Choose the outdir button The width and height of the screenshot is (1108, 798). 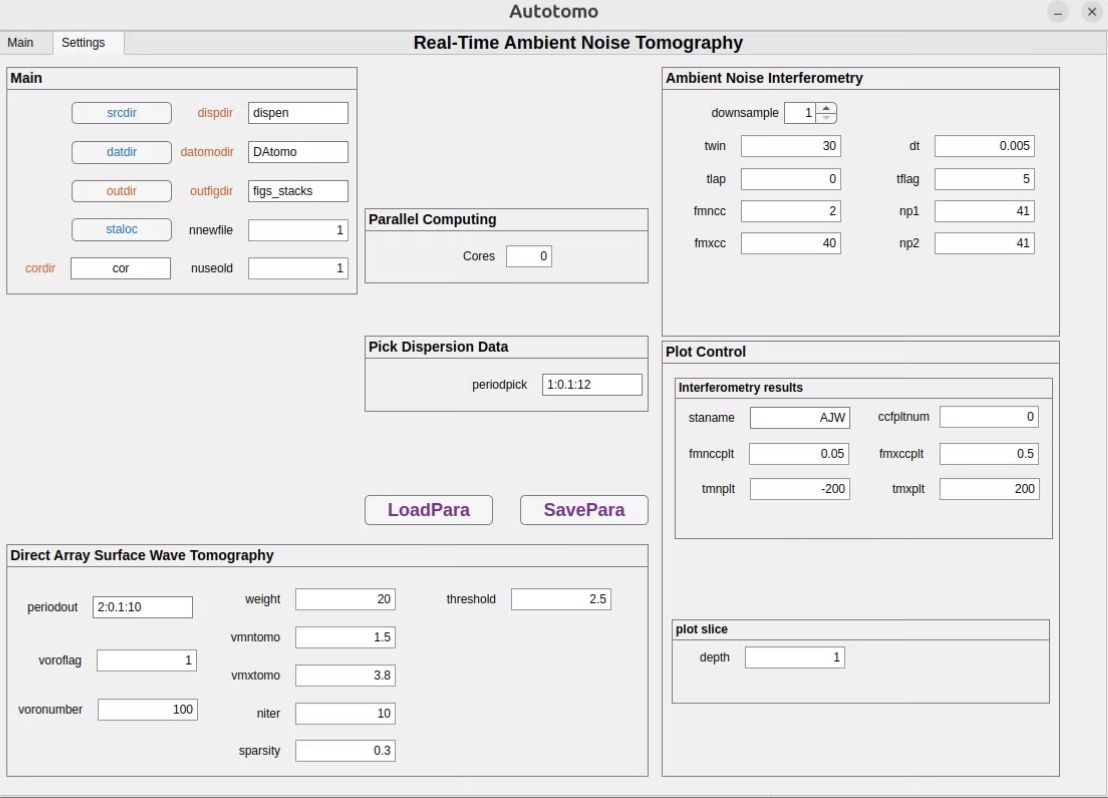[121, 191]
